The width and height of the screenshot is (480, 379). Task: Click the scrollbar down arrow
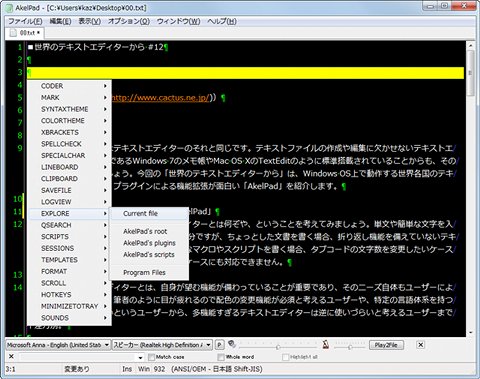pos(471,332)
